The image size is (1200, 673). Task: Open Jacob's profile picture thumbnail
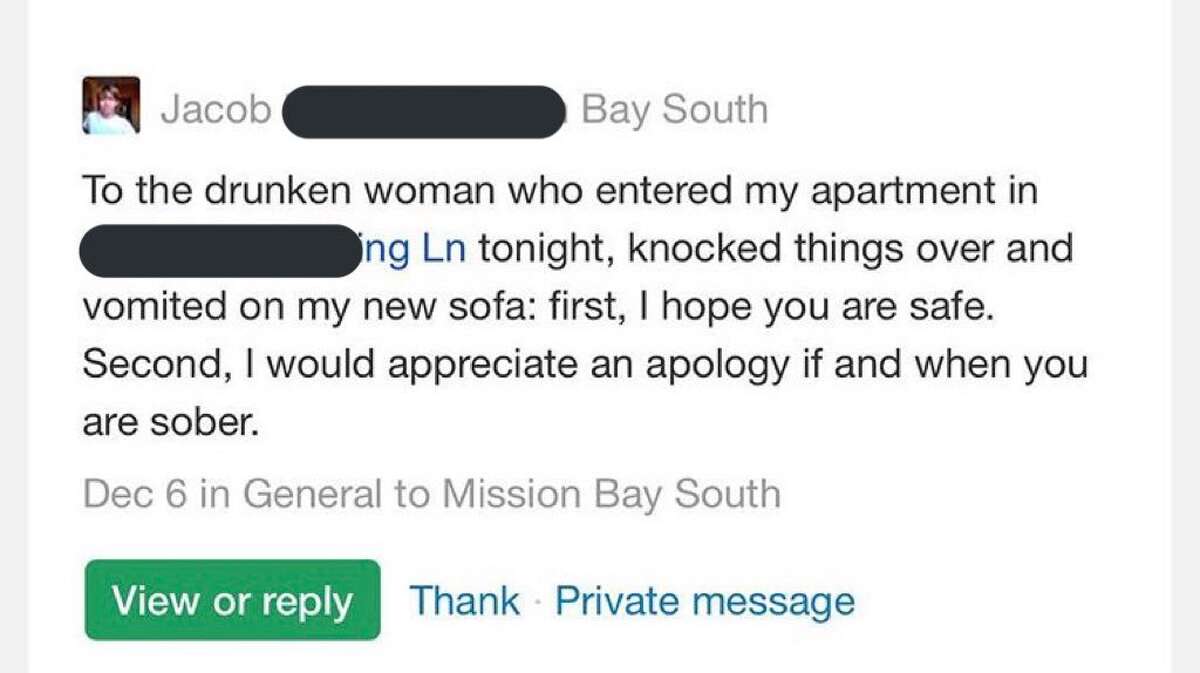point(111,106)
